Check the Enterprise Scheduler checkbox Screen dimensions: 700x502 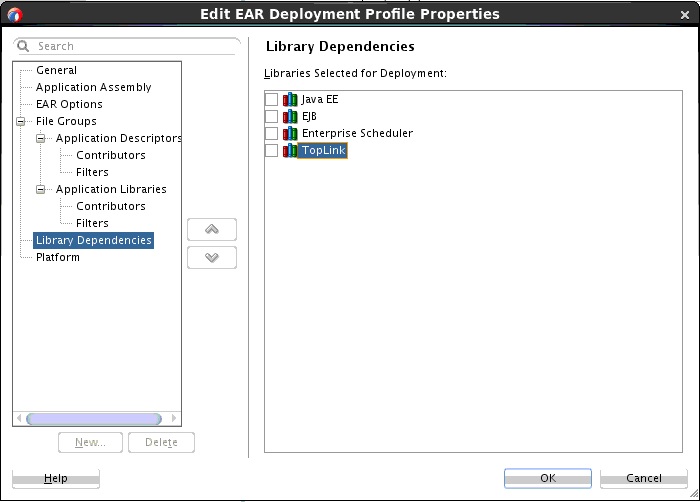[x=271, y=133]
